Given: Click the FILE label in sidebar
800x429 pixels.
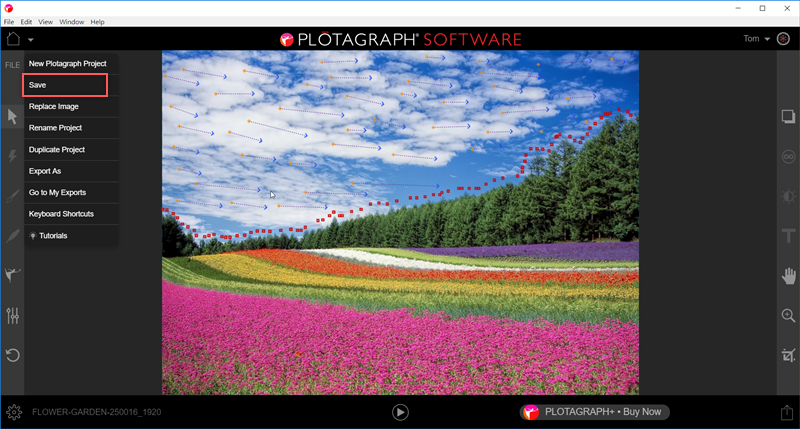Looking at the screenshot, I should point(12,65).
